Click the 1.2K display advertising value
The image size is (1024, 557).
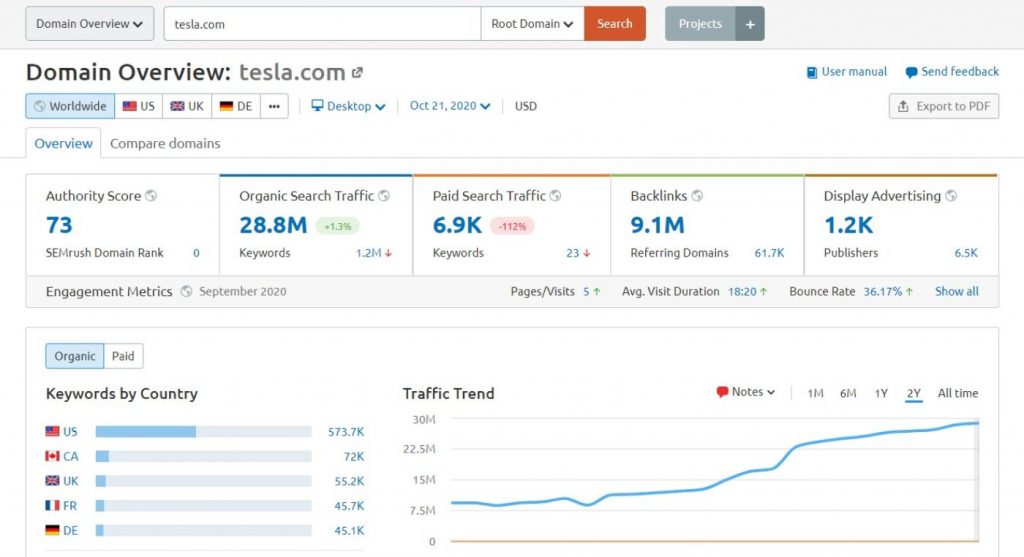(848, 225)
